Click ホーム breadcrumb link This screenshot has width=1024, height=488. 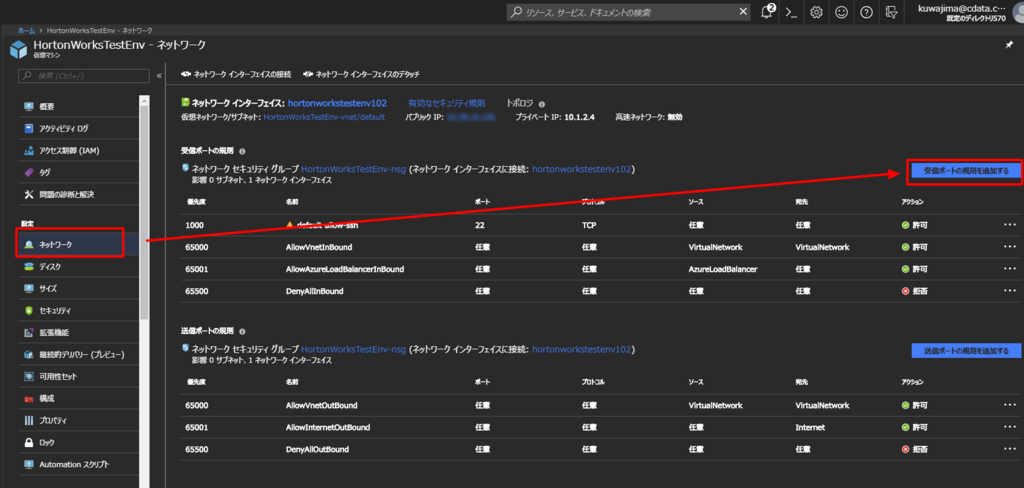26,31
